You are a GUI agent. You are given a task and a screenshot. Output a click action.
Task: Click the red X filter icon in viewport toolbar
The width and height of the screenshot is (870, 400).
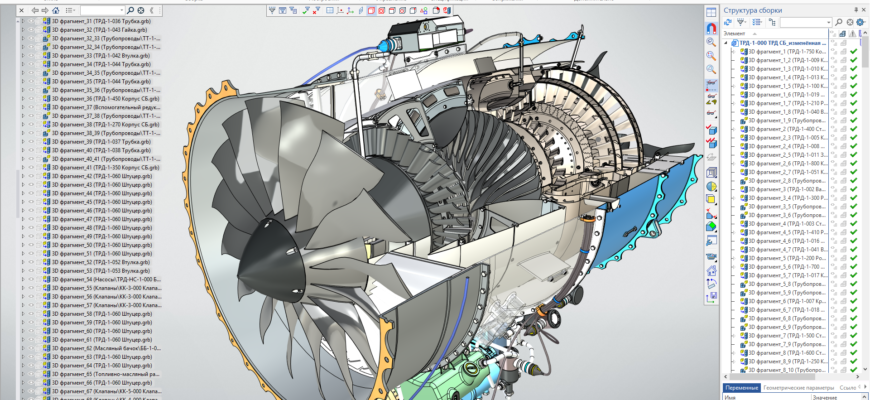tap(316, 11)
